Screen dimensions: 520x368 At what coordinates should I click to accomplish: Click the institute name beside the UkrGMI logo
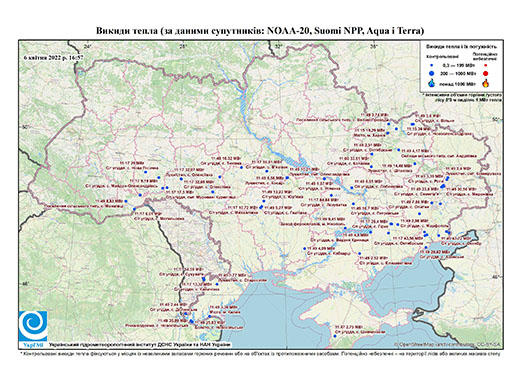[x=140, y=344]
